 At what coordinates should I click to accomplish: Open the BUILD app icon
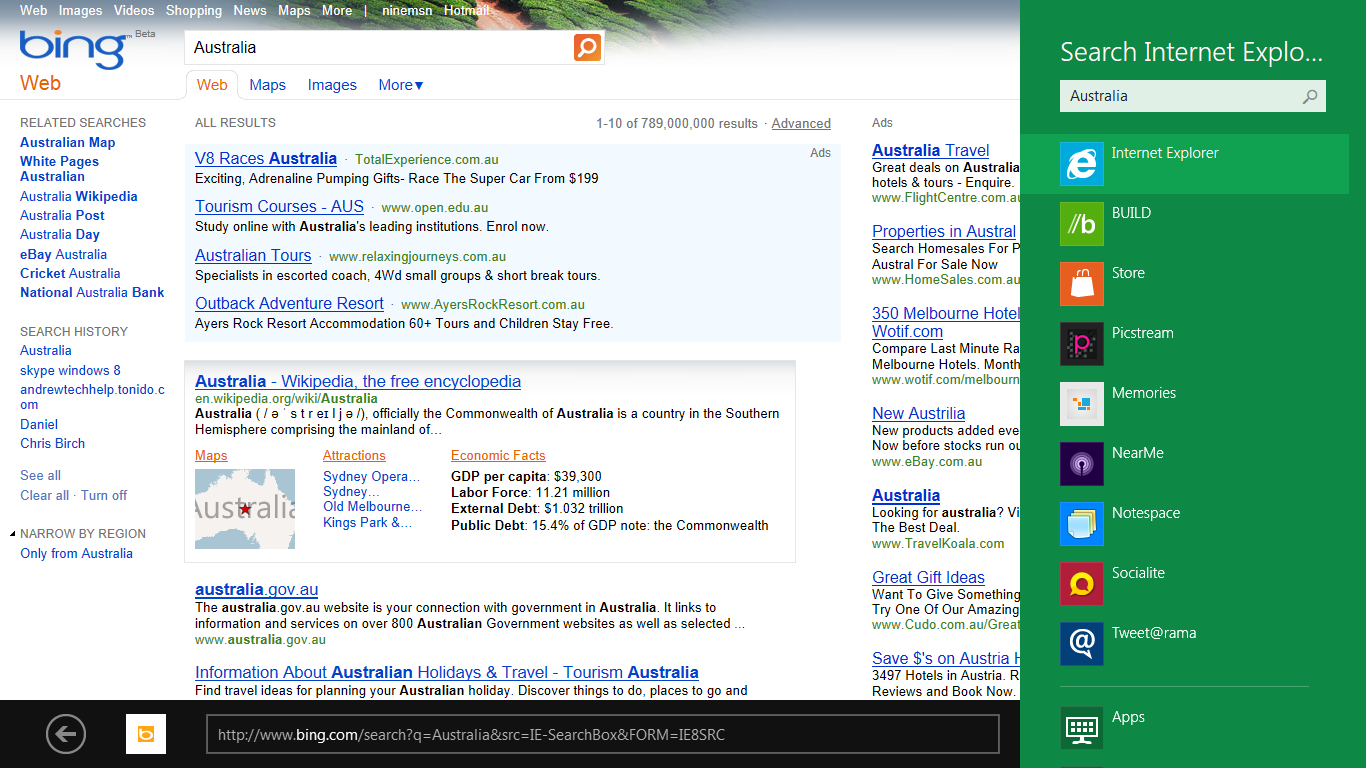click(x=1082, y=224)
